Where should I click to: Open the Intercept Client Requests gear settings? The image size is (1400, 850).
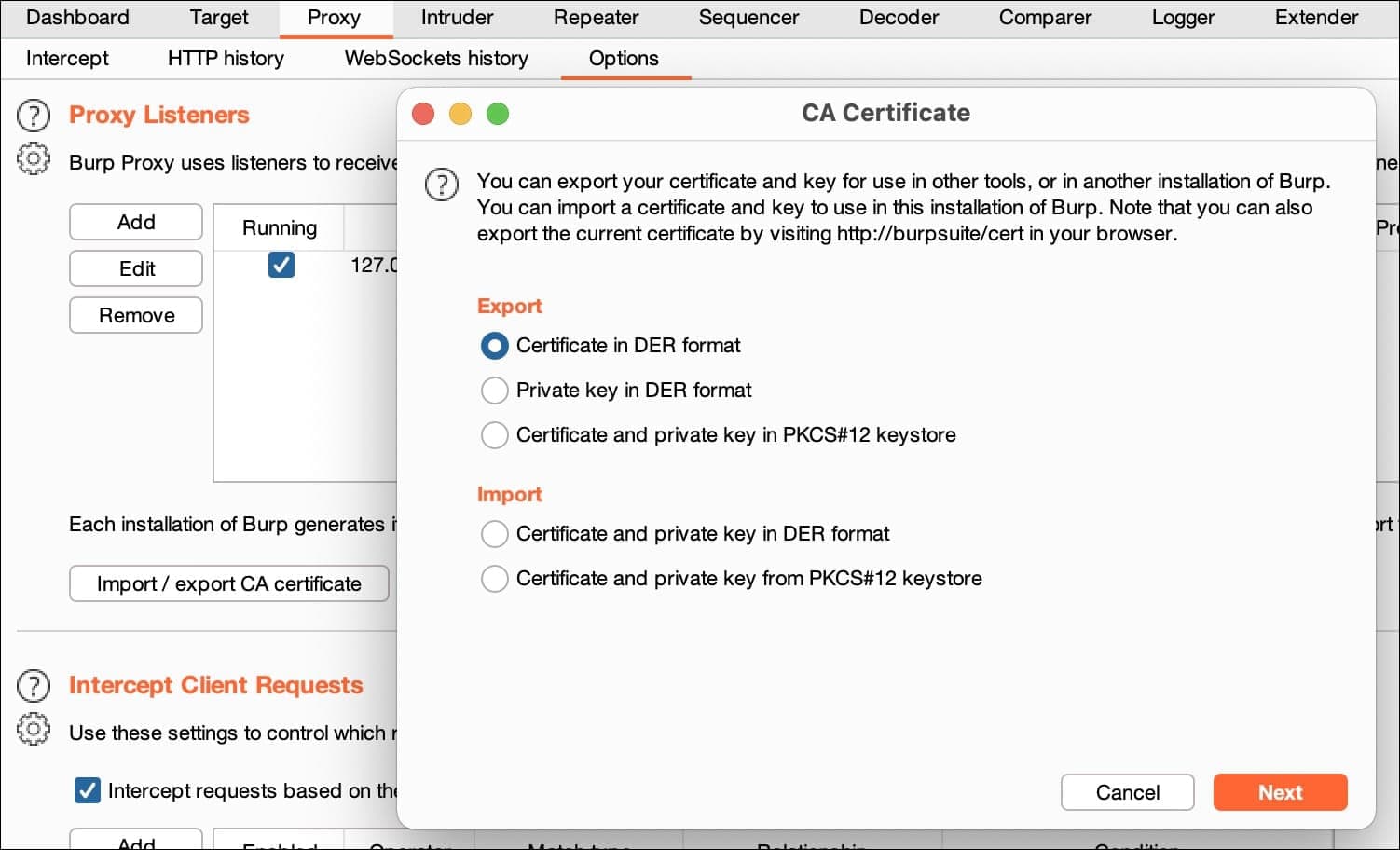coord(34,730)
